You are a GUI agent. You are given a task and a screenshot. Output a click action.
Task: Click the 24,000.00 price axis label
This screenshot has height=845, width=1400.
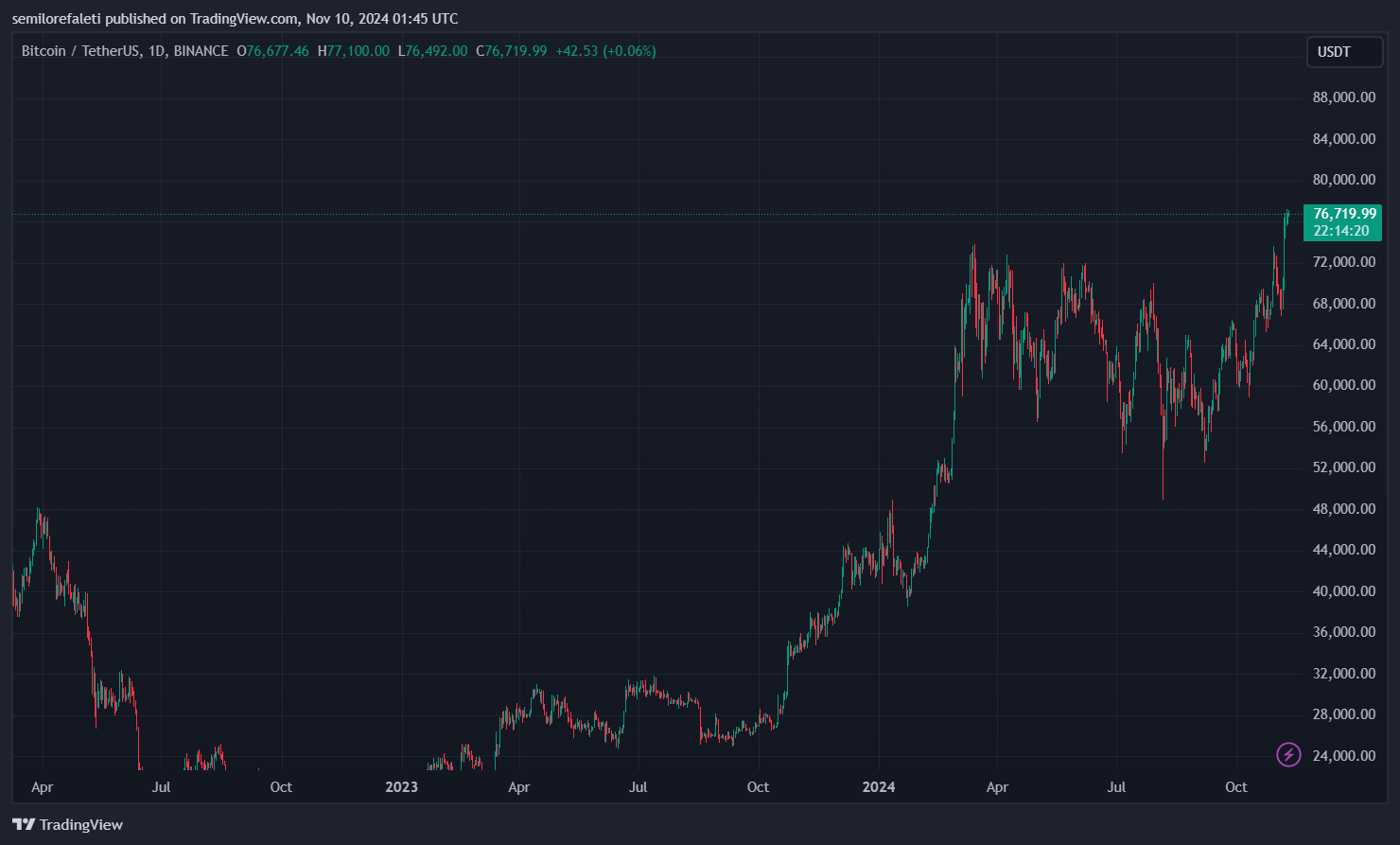click(1343, 756)
